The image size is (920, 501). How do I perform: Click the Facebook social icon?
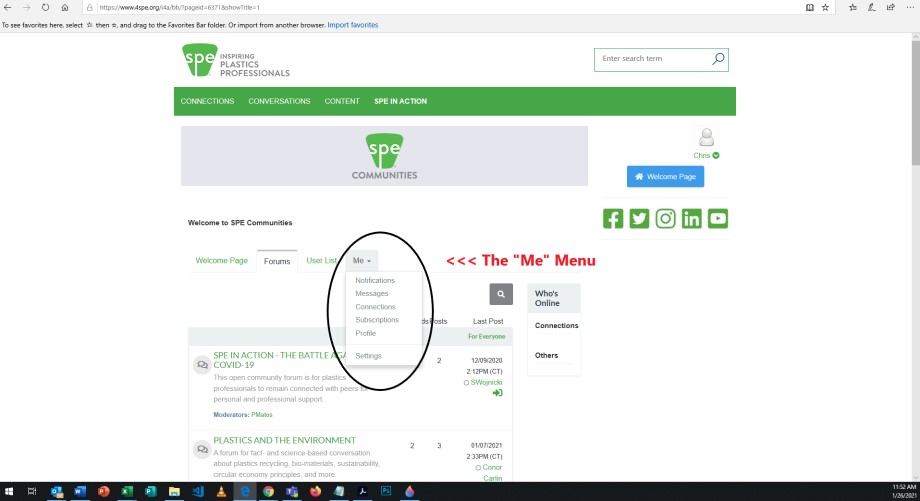tap(613, 219)
